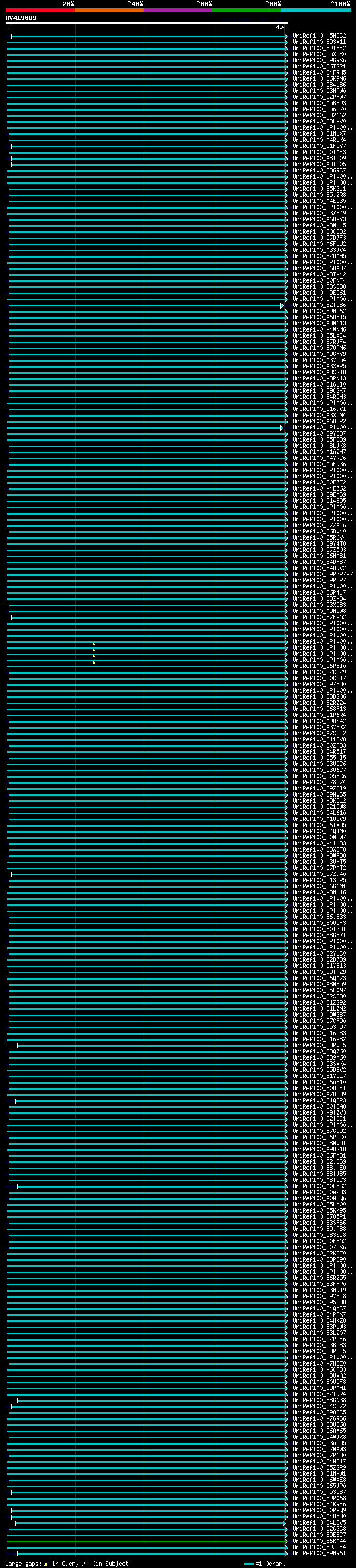Viewport: 356px width, 1568px height.
Task: Select hit label UniRef100_B9NWG5
Action: pos(319,794)
